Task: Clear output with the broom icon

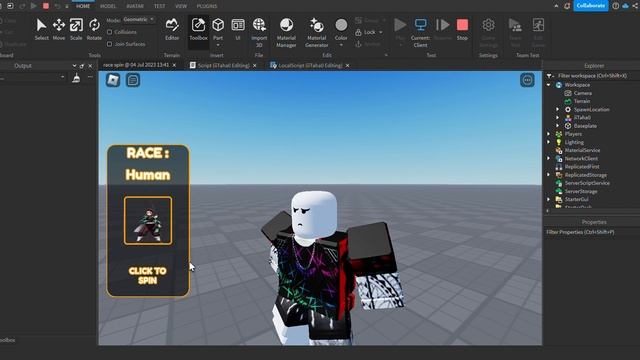Action: [x=76, y=78]
